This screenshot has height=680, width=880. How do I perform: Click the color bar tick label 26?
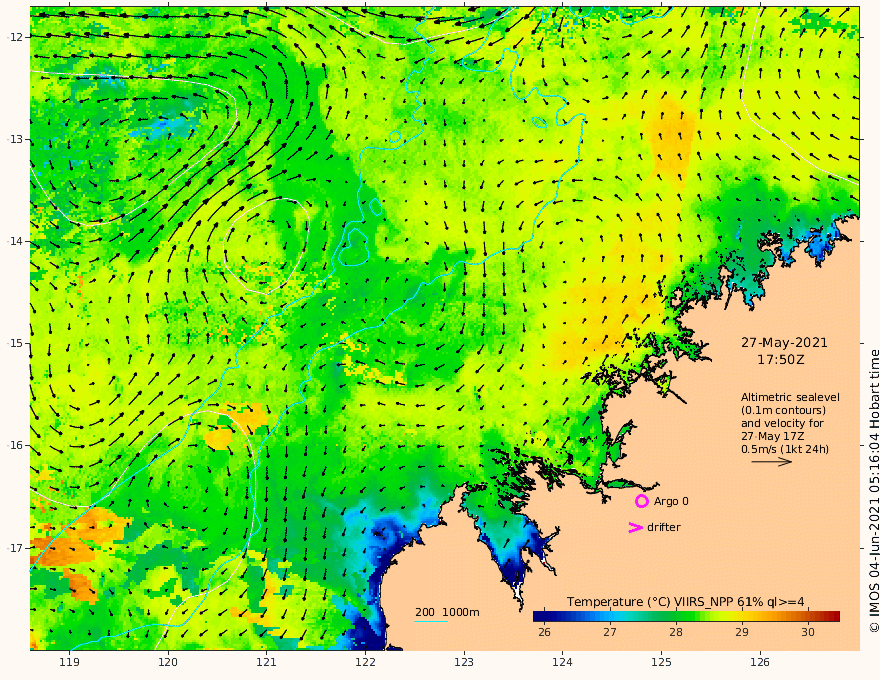pos(544,632)
